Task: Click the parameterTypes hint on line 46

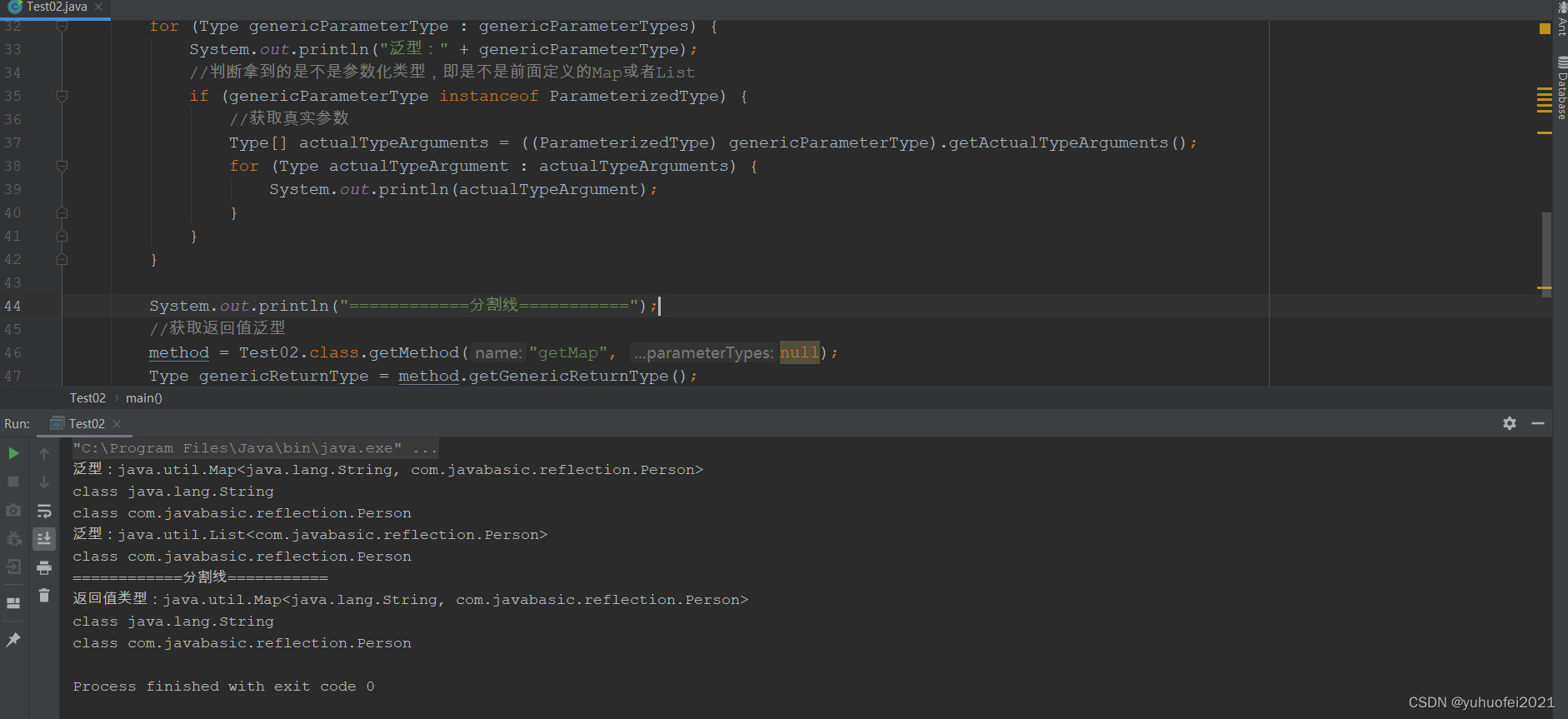Action: pyautogui.click(x=703, y=353)
